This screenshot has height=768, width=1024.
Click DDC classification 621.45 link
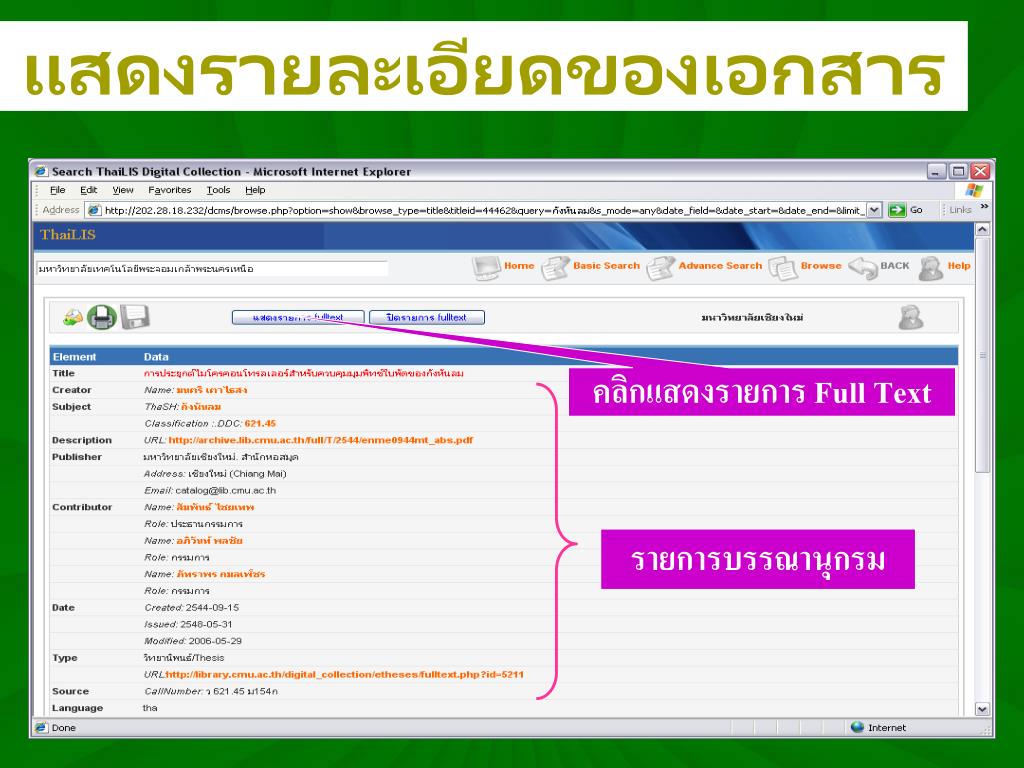[x=260, y=423]
